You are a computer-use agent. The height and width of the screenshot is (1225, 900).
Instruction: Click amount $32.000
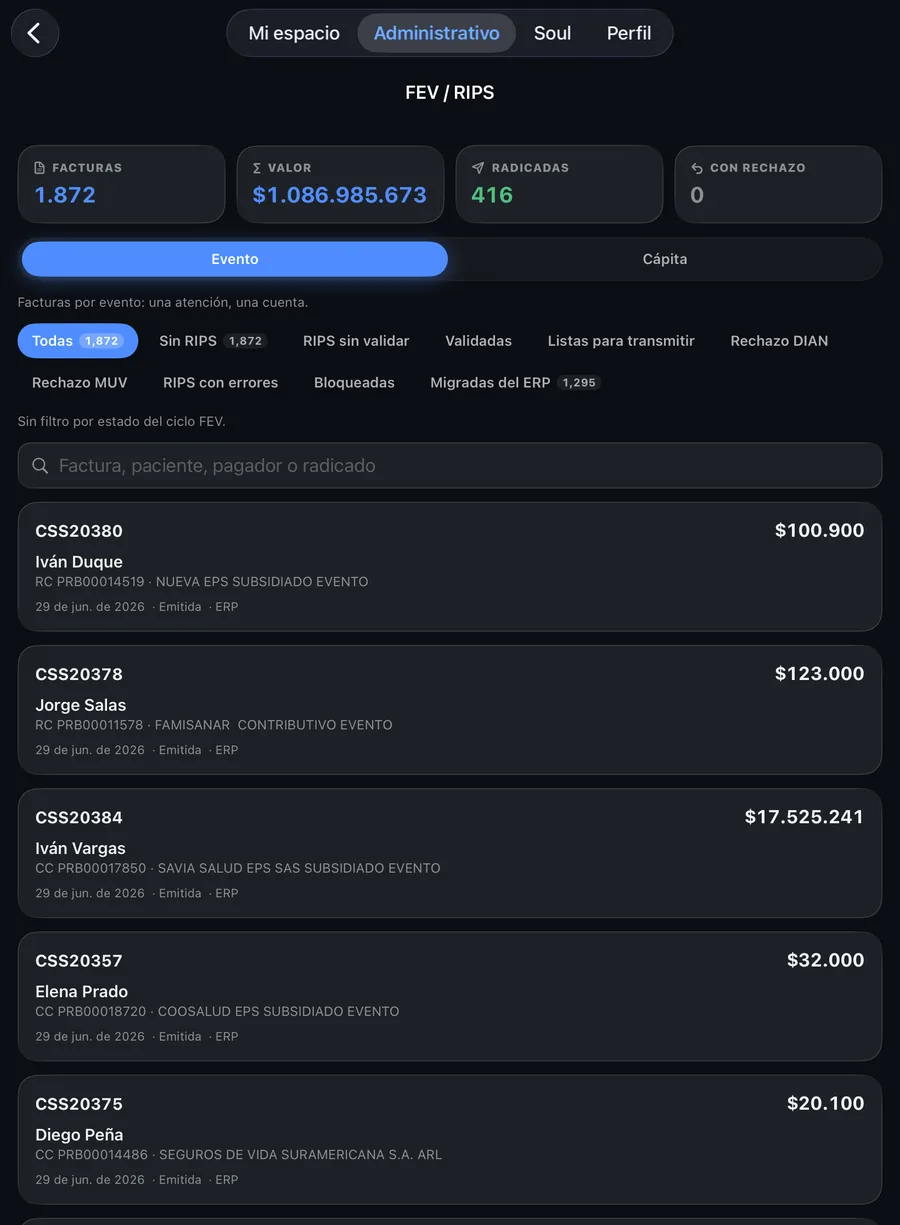click(x=825, y=960)
